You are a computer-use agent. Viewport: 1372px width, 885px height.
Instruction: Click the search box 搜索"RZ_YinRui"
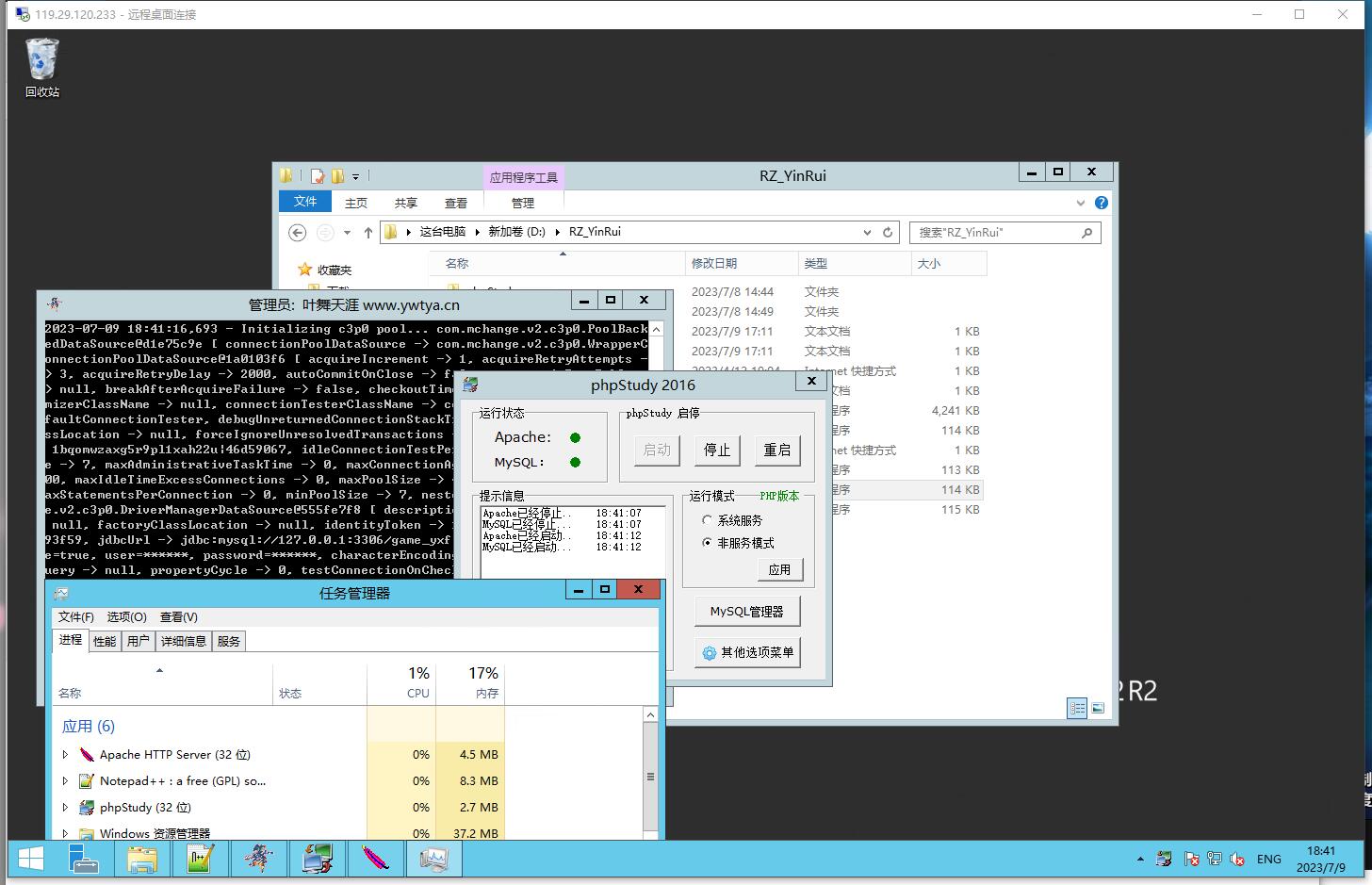point(1004,232)
